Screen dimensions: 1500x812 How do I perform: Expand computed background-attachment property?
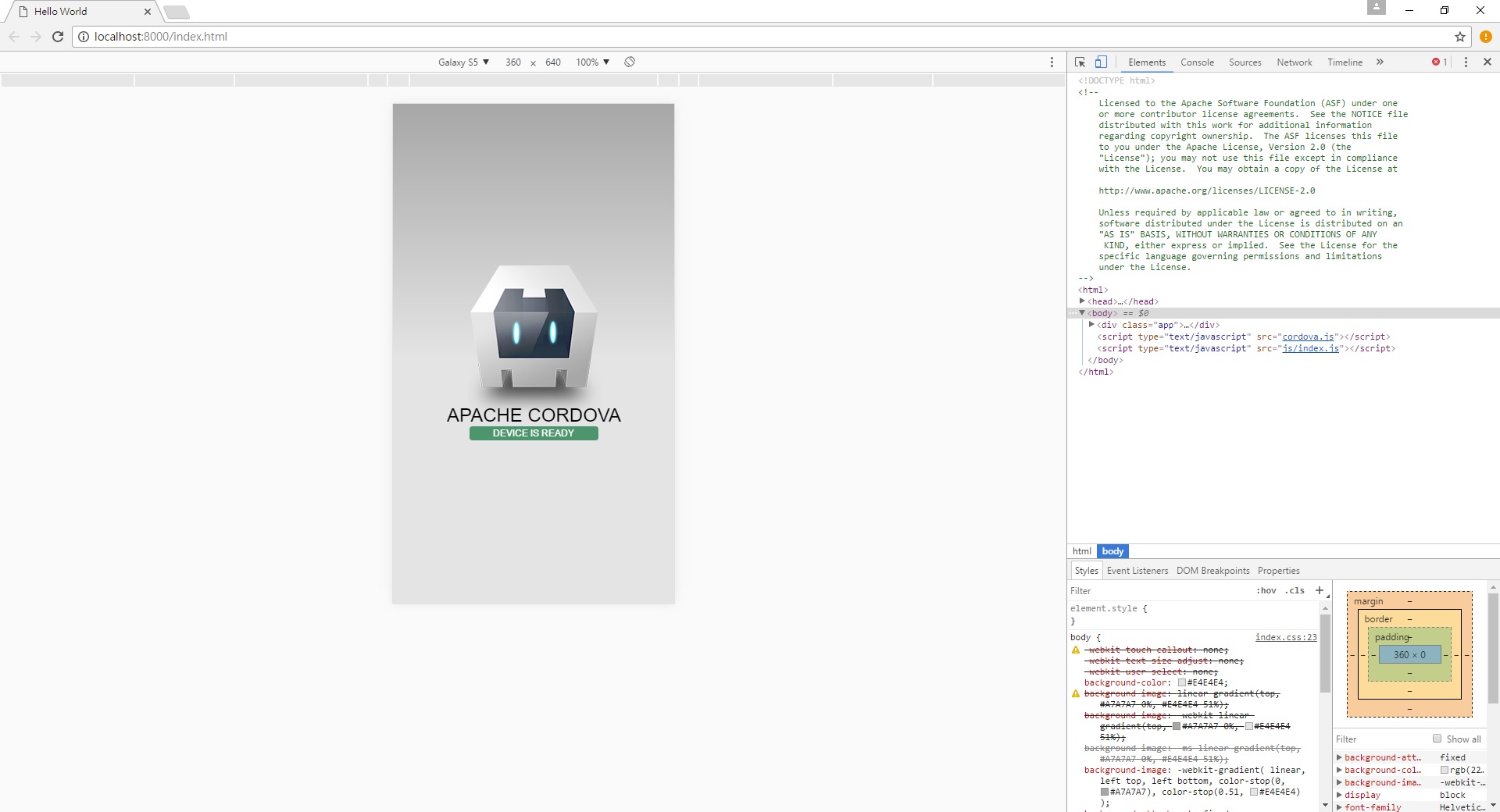1339,757
